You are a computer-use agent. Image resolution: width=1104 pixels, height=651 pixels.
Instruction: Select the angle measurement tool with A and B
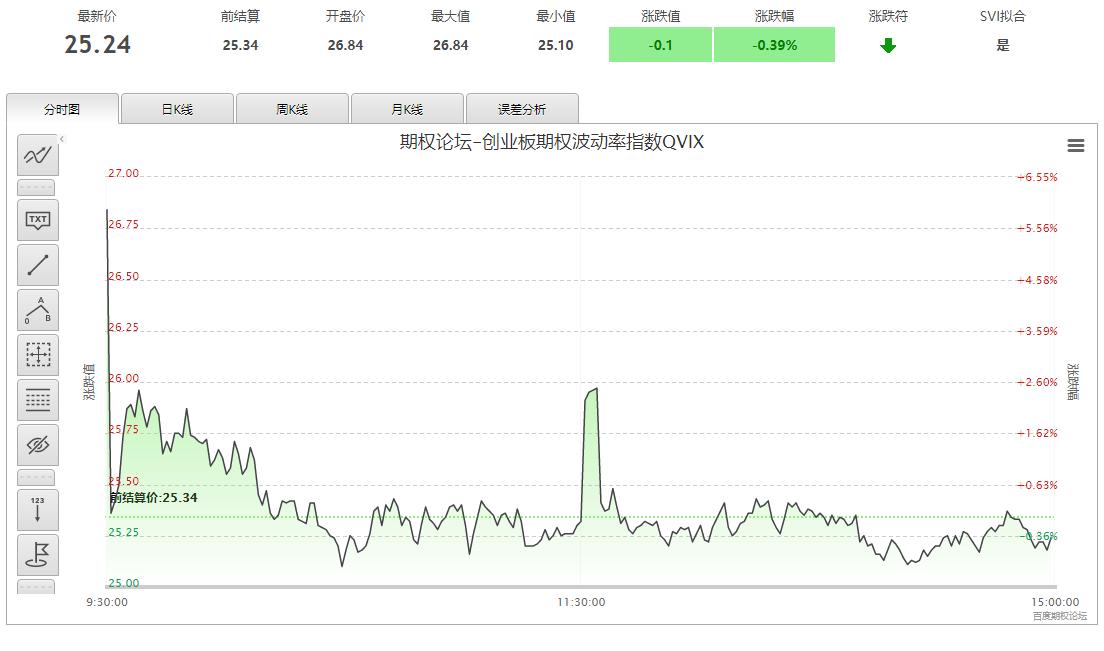click(37, 309)
